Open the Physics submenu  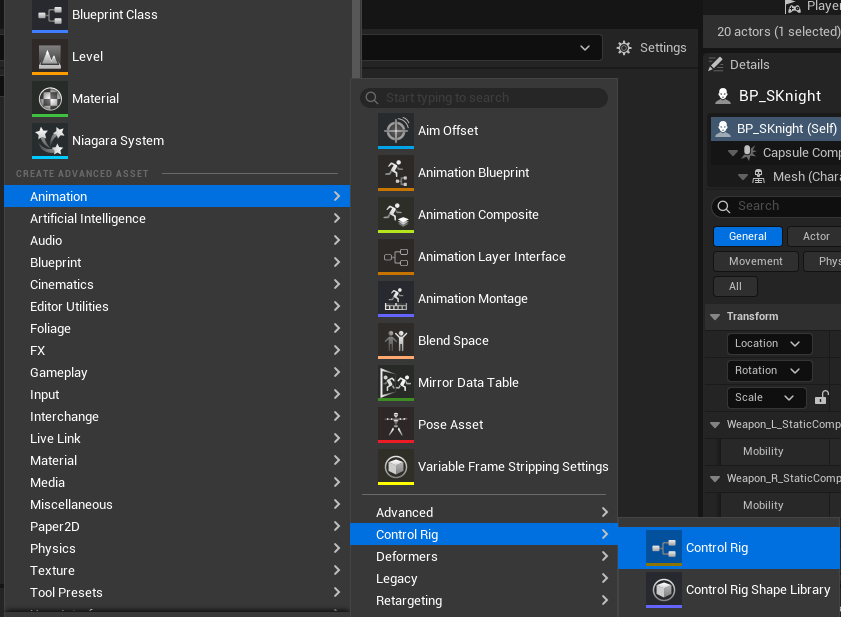click(177, 548)
